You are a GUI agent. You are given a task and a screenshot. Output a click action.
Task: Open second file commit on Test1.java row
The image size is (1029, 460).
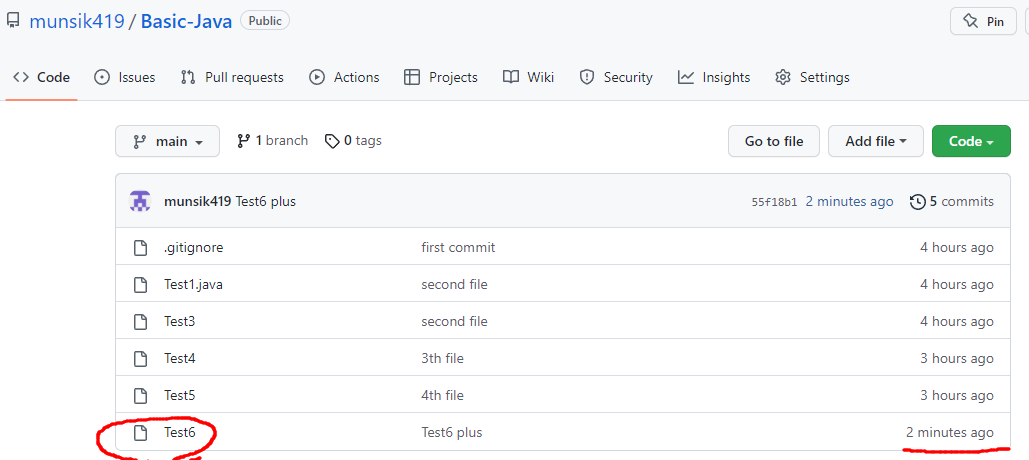click(454, 285)
